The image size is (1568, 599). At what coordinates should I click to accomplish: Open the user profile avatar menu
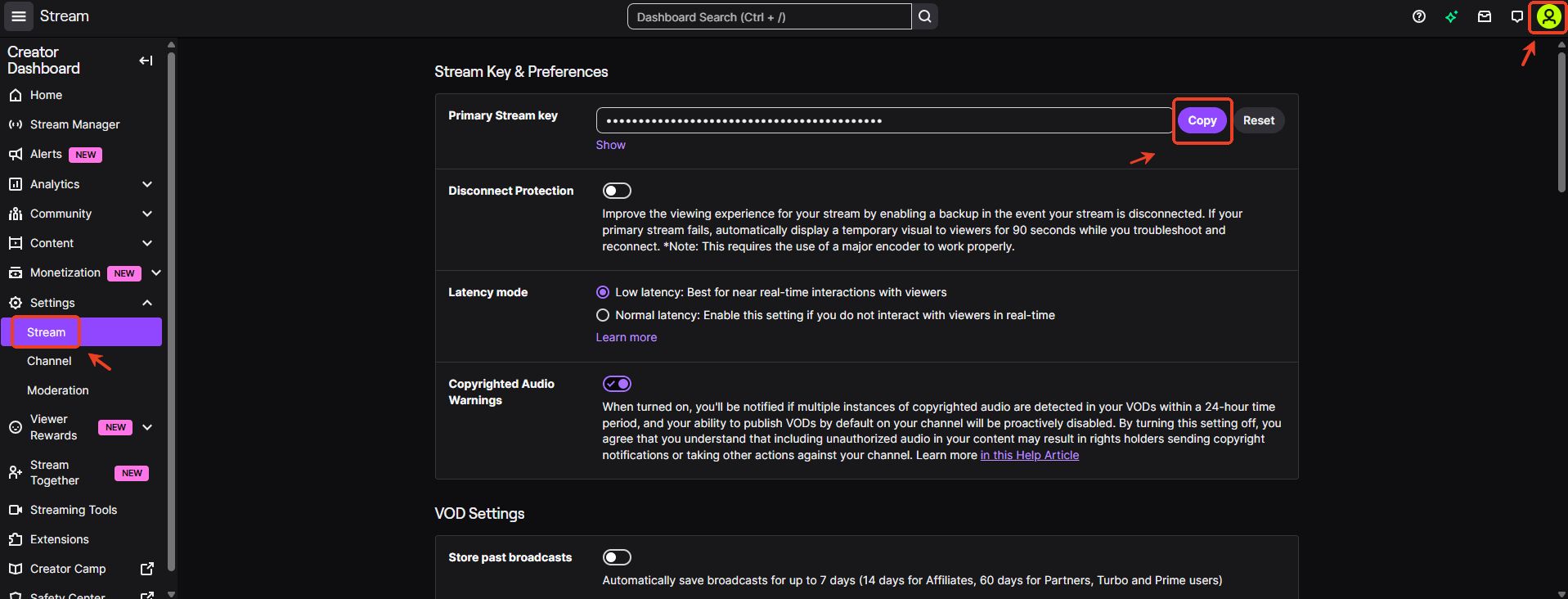(x=1548, y=16)
